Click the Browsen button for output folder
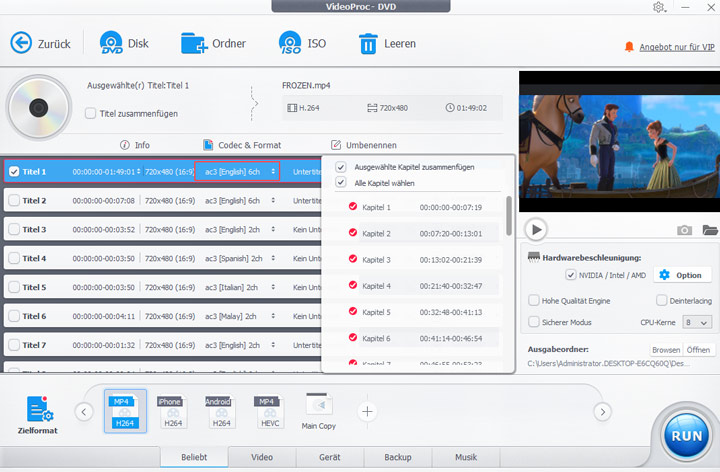Viewport: 720px width, 472px height. click(x=666, y=350)
